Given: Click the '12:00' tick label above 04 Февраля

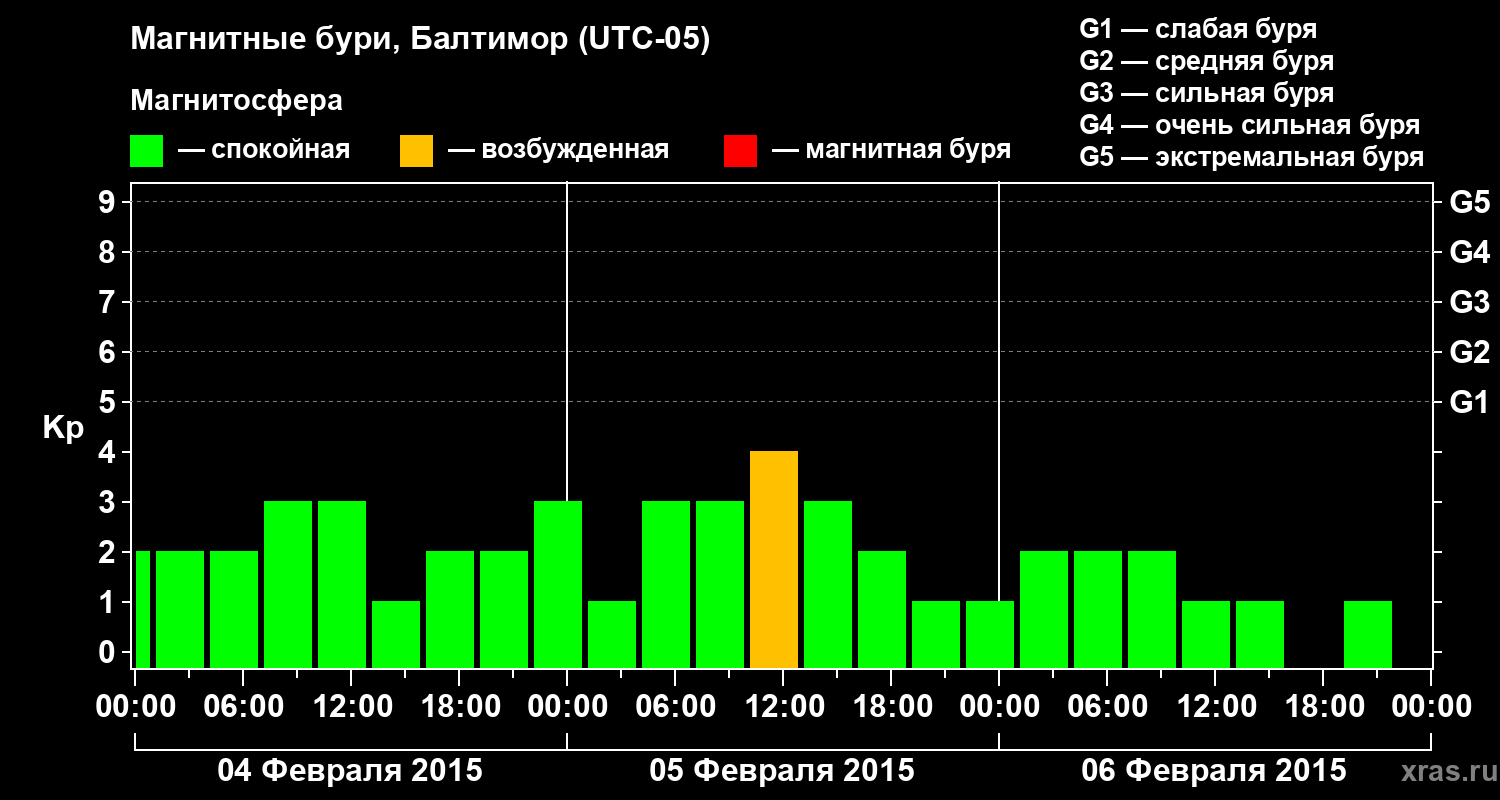Looking at the screenshot, I should 351,707.
